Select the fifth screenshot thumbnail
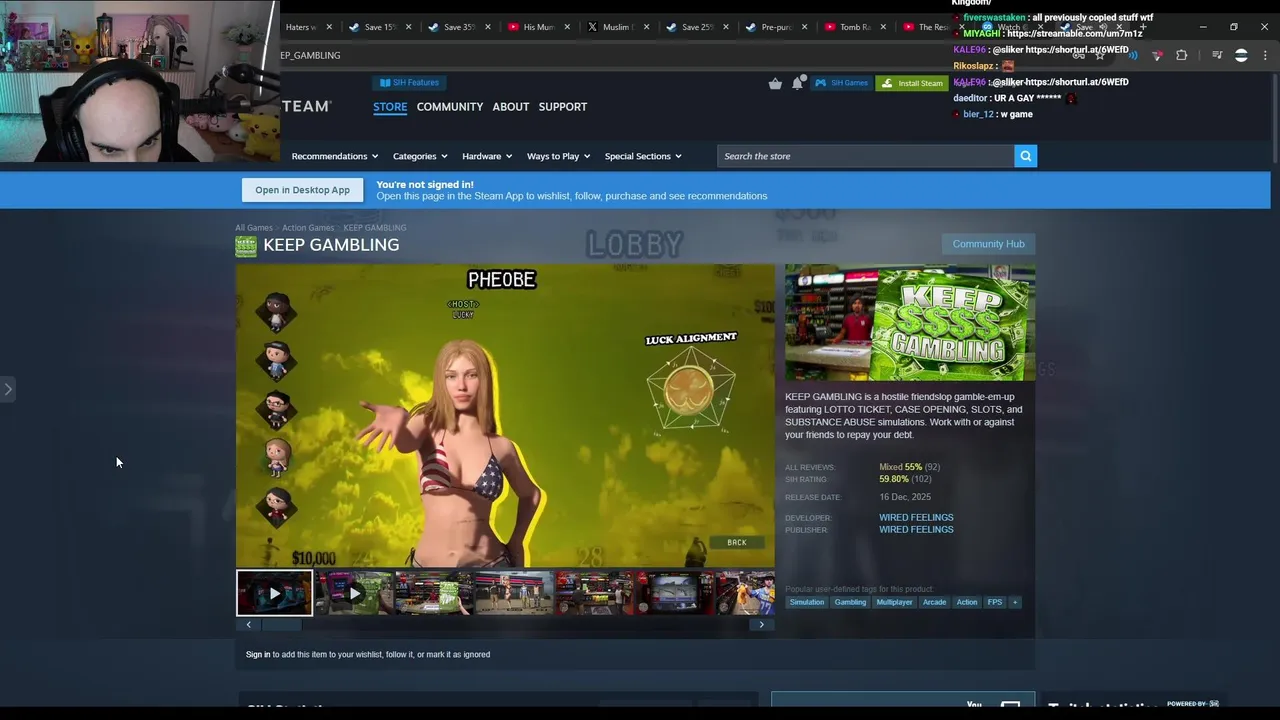1280x720 pixels. tap(594, 593)
